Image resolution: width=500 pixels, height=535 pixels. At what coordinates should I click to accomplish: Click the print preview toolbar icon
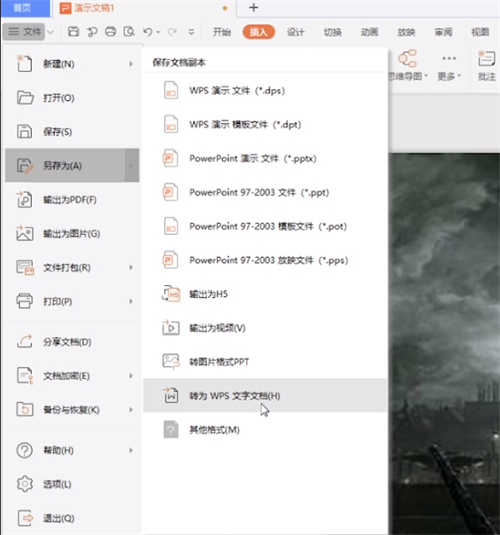click(129, 32)
